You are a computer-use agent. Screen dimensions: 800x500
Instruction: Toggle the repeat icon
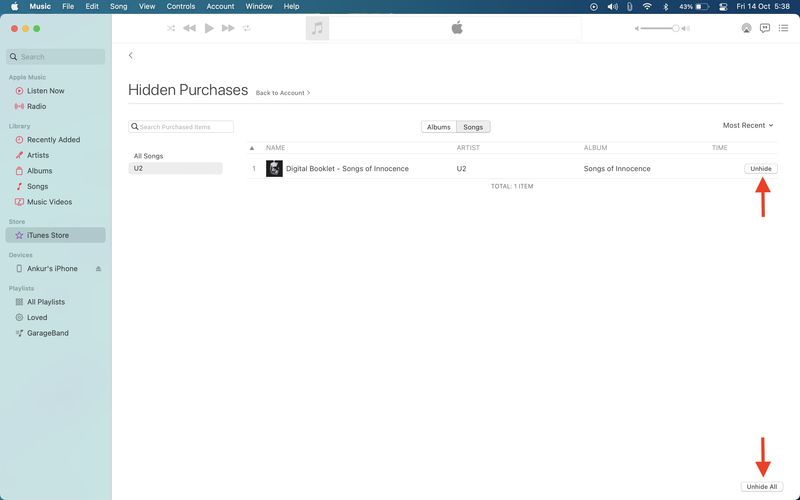pos(247,28)
